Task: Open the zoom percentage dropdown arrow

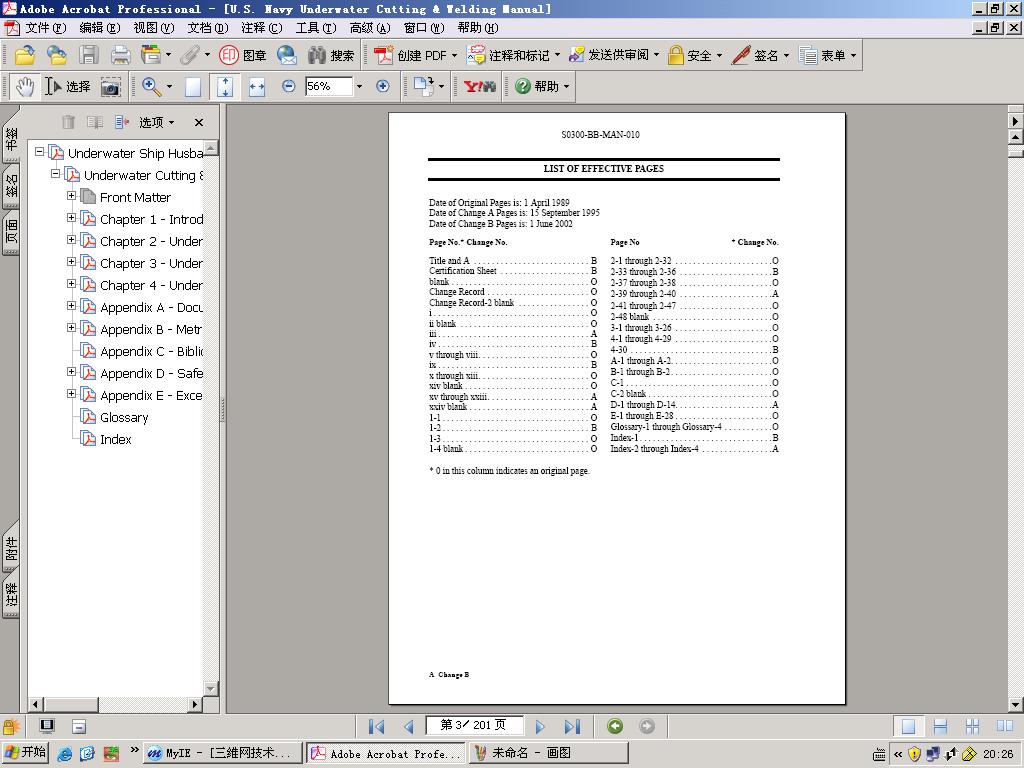Action: [359, 86]
